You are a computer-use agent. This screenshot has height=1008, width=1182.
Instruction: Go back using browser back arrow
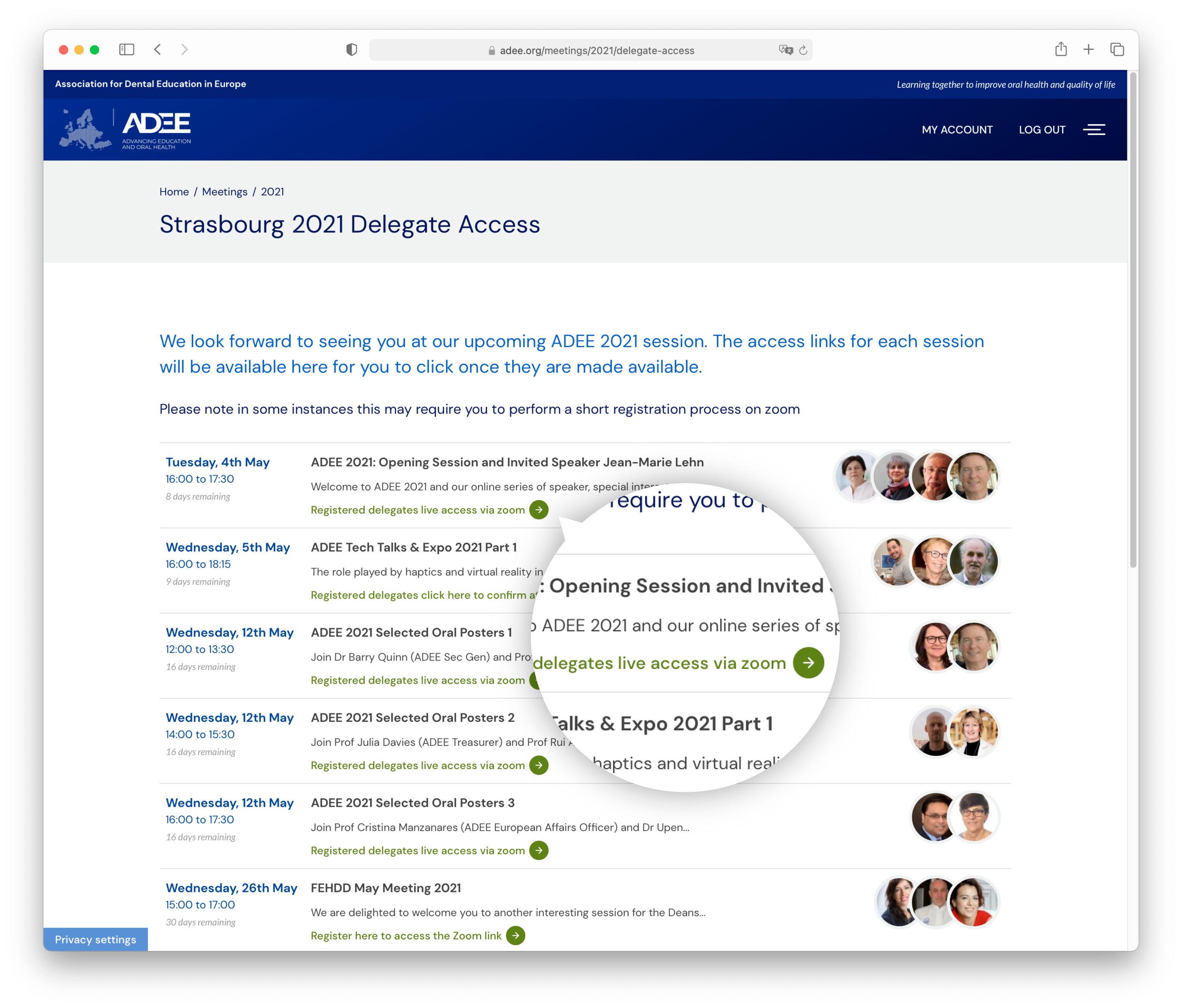(x=158, y=50)
